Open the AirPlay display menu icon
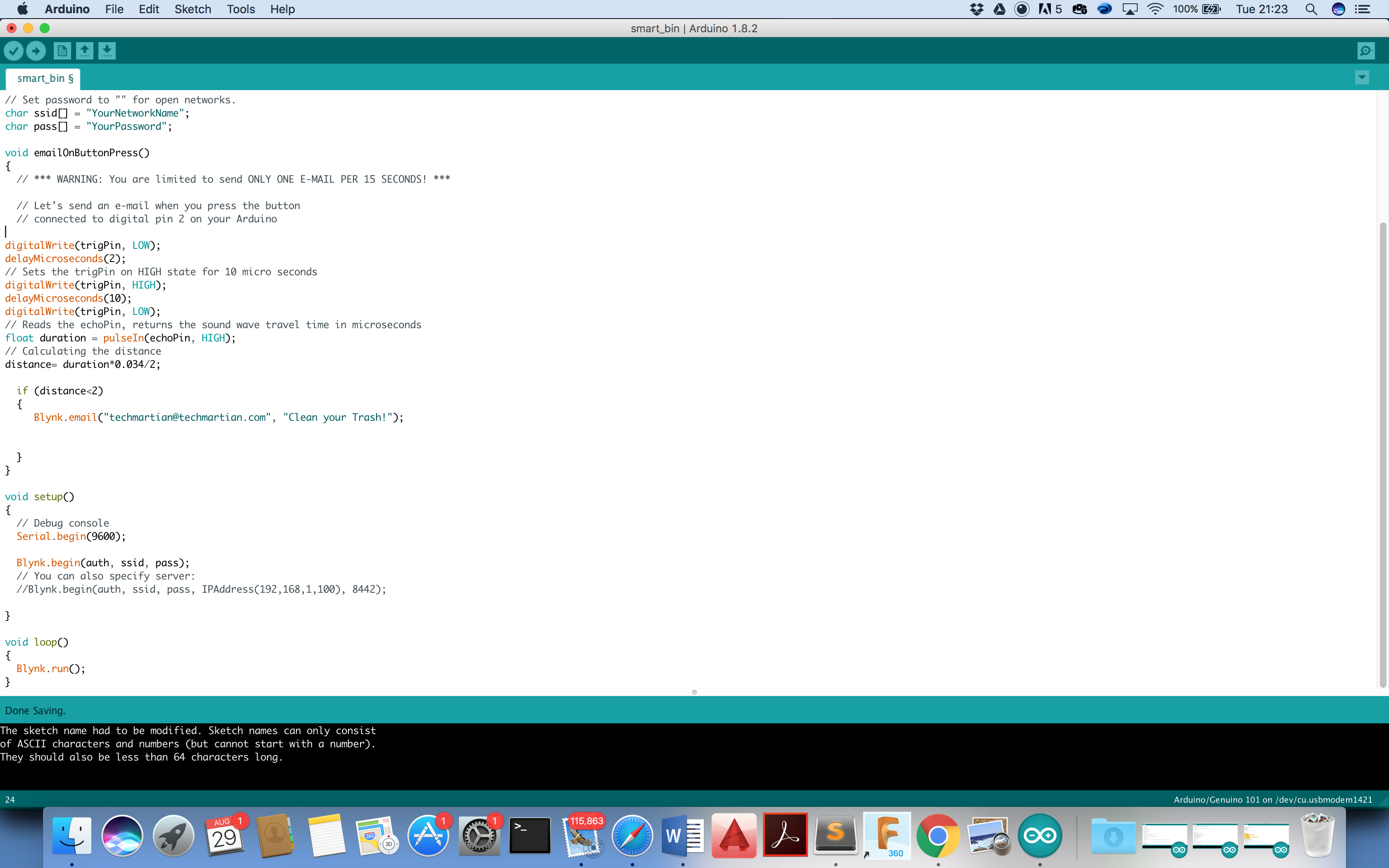The image size is (1389, 868). pyautogui.click(x=1129, y=9)
